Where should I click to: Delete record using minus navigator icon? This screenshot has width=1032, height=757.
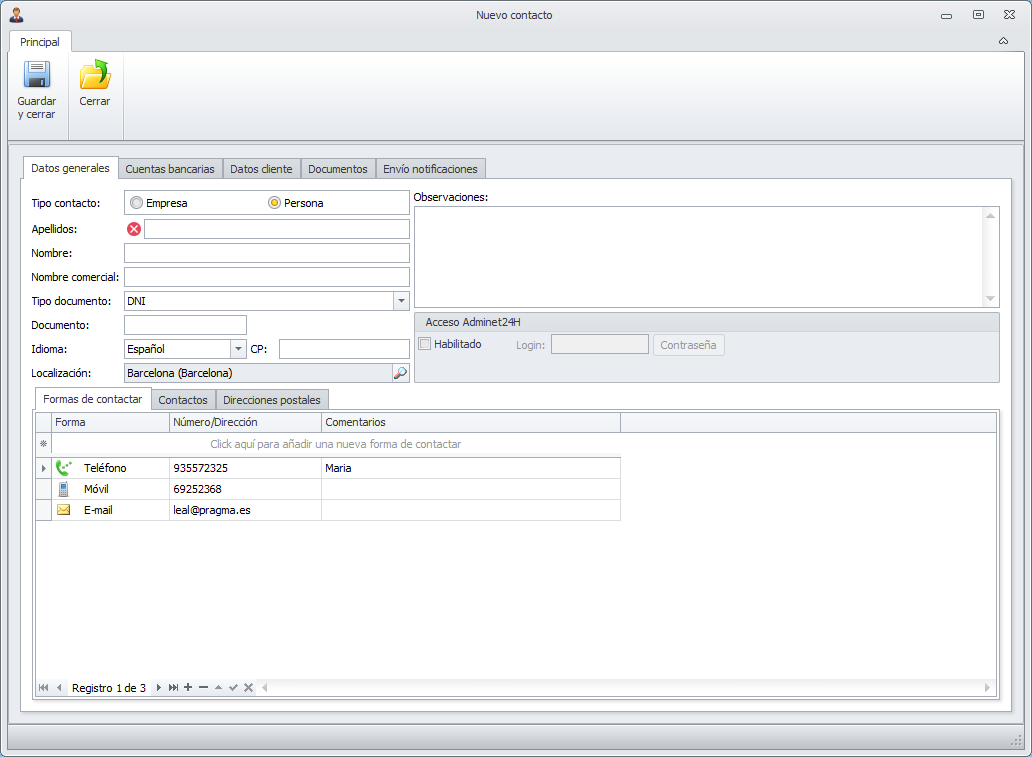coord(203,688)
